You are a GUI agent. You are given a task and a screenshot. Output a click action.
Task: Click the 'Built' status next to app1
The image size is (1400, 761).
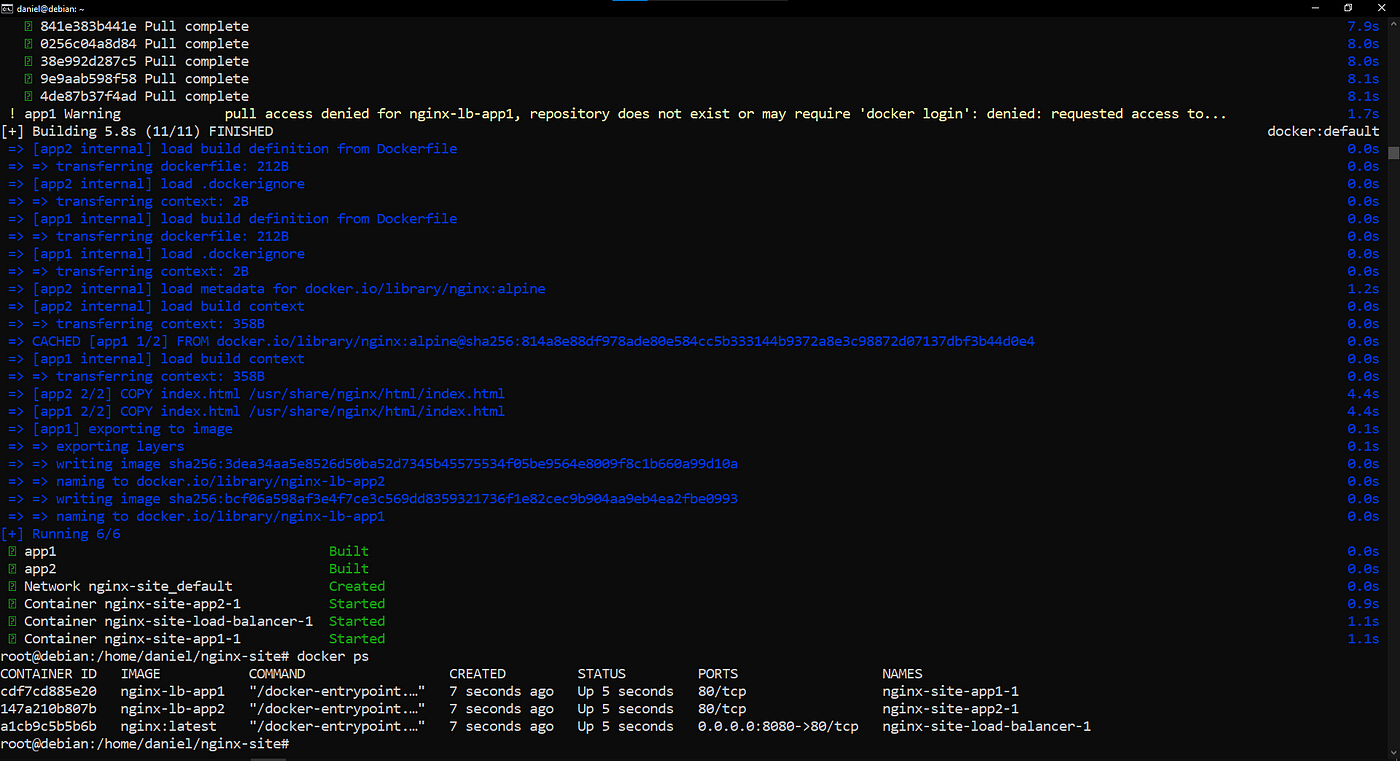click(x=349, y=551)
